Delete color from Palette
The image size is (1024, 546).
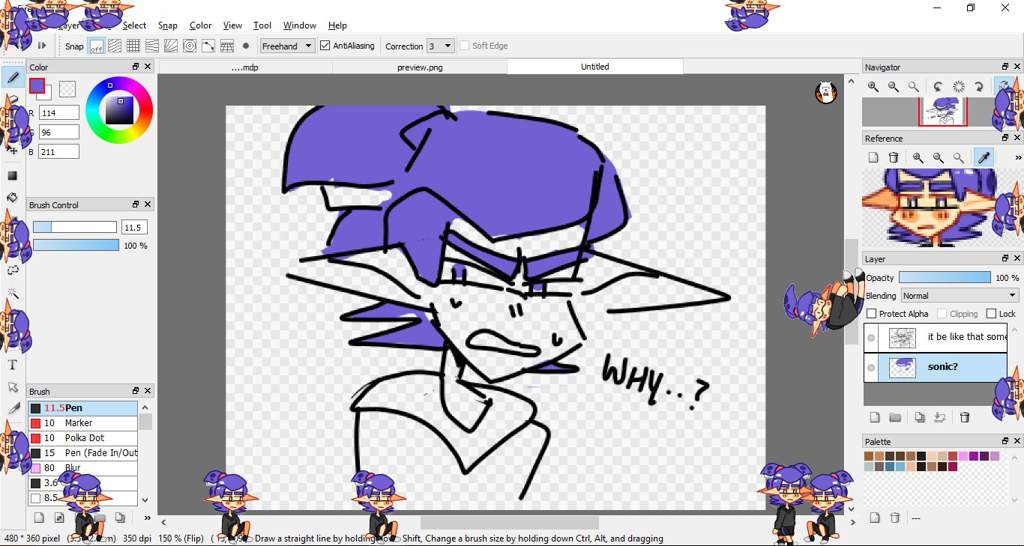[895, 518]
